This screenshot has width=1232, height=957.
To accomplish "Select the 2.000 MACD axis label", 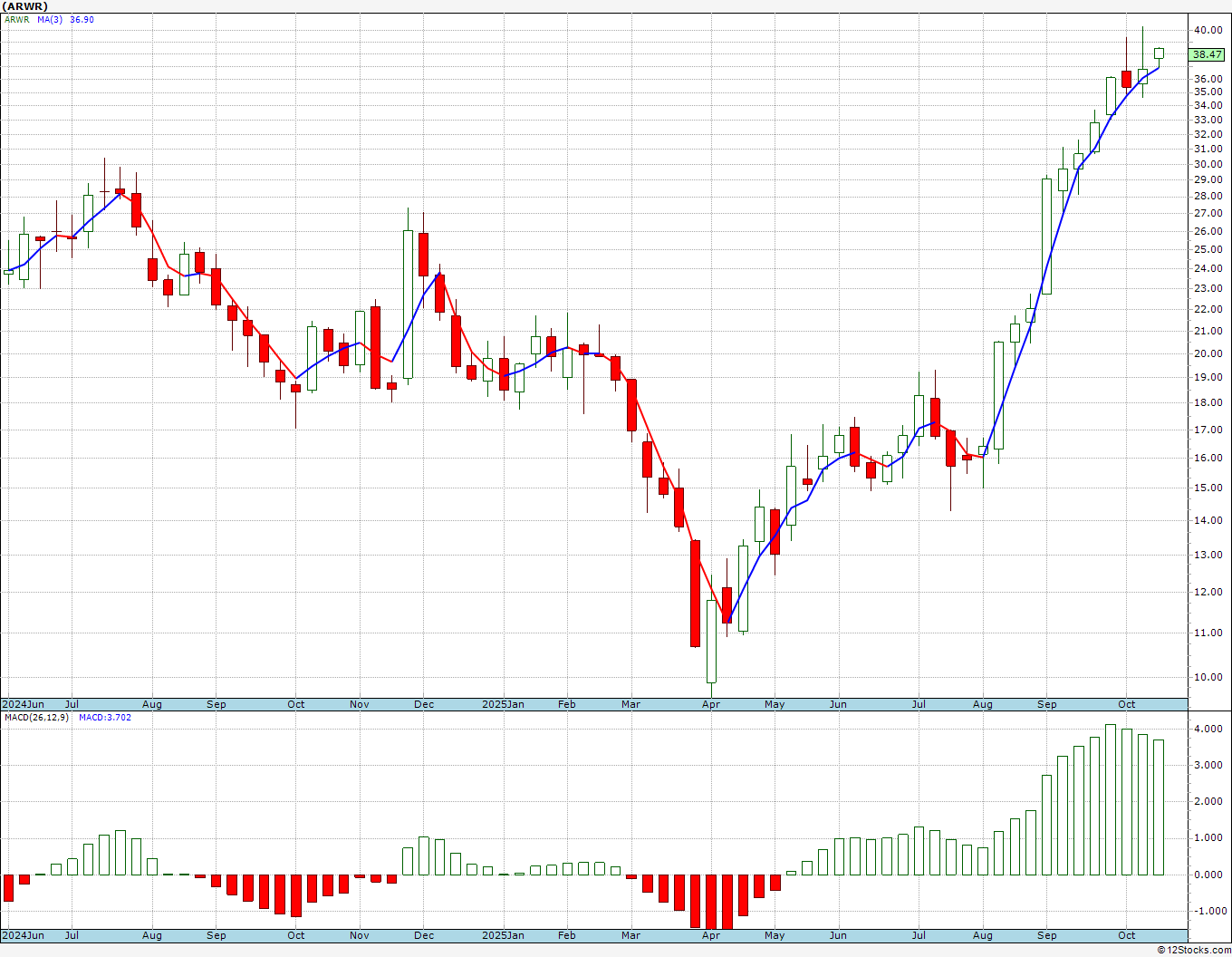I will (x=1208, y=802).
